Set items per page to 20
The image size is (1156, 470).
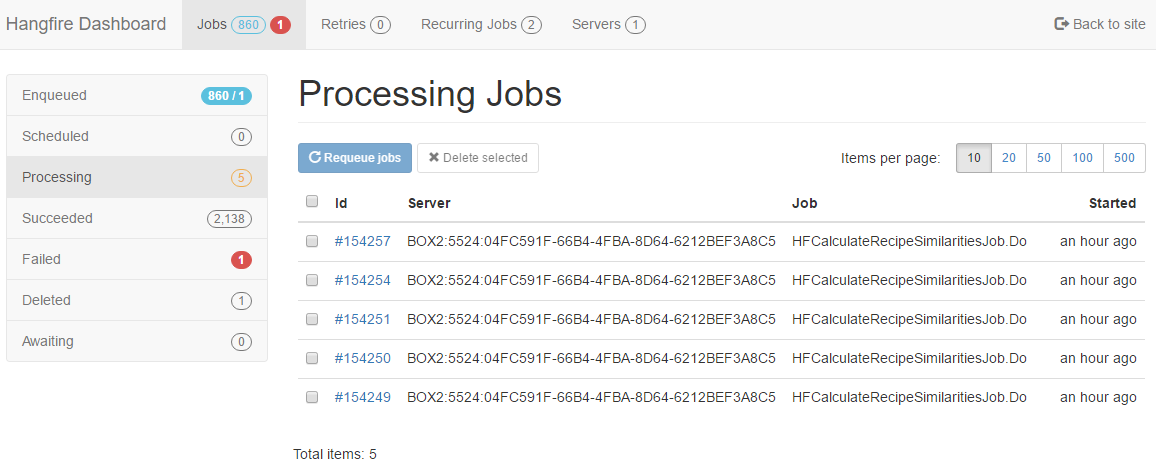1009,158
